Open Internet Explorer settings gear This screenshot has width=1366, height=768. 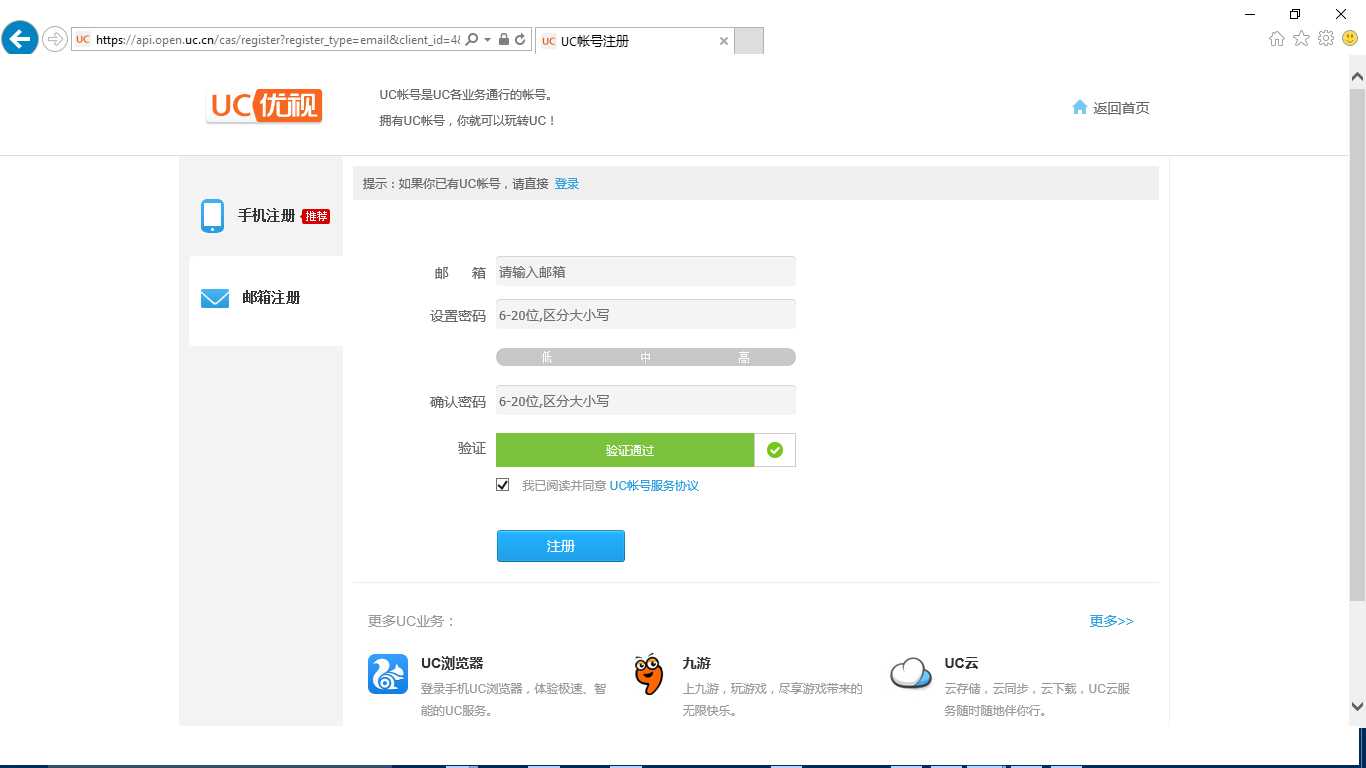(1325, 38)
